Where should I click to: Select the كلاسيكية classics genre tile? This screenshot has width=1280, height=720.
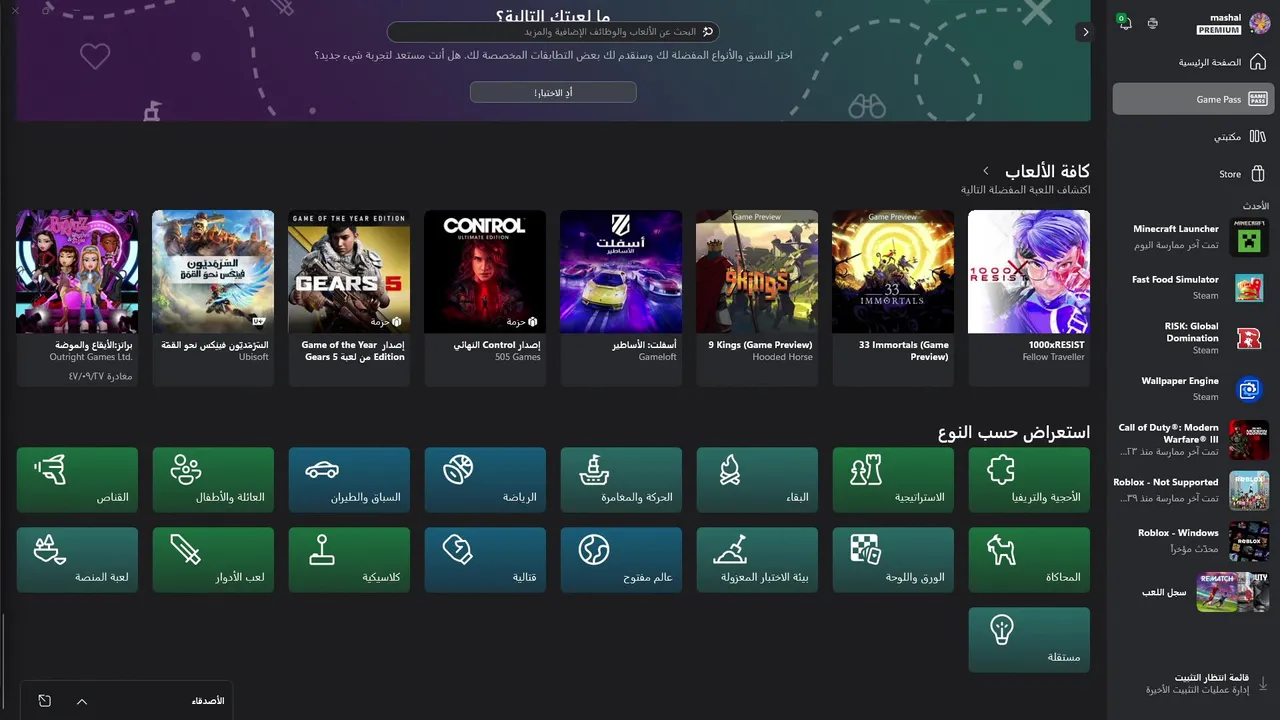[349, 560]
